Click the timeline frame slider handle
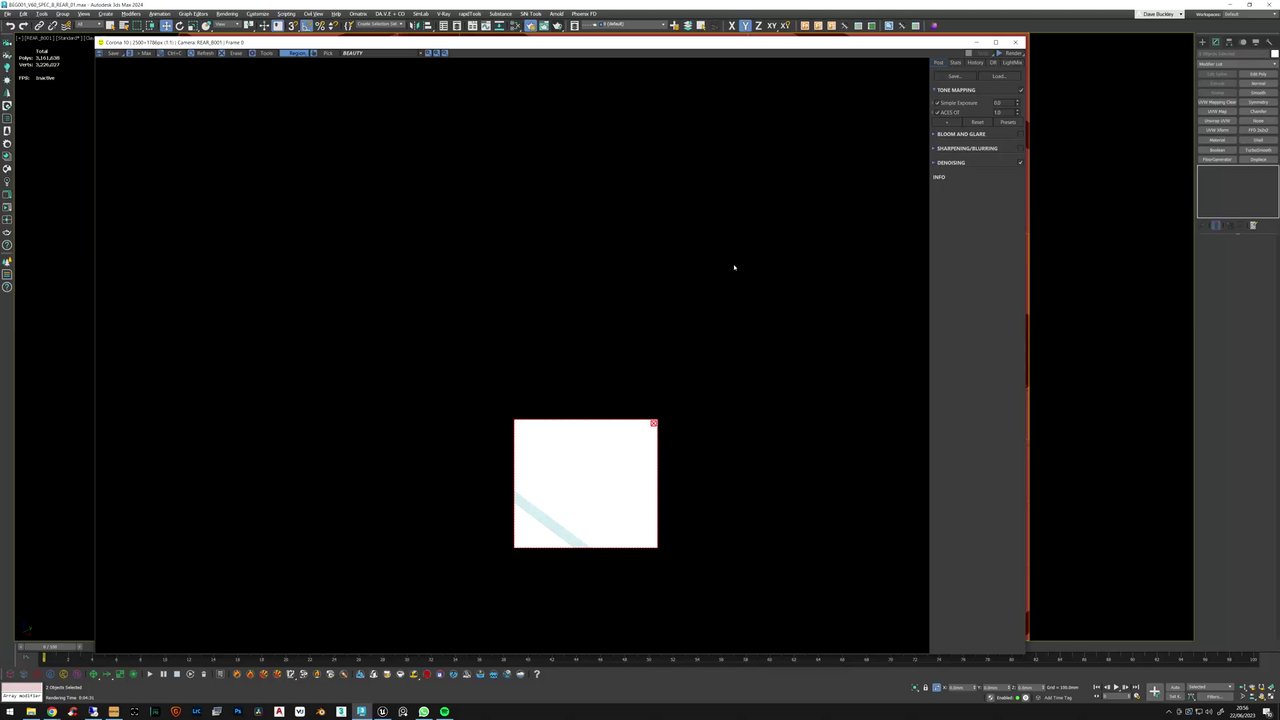Screen dimensions: 1280x720 click(50, 647)
